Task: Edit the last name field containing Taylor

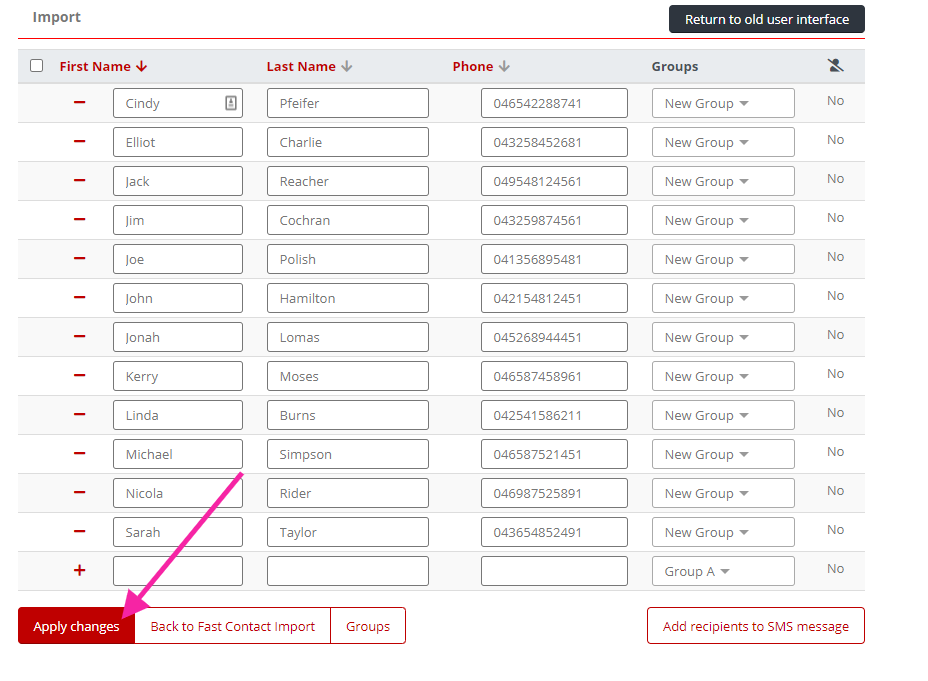Action: (x=347, y=532)
